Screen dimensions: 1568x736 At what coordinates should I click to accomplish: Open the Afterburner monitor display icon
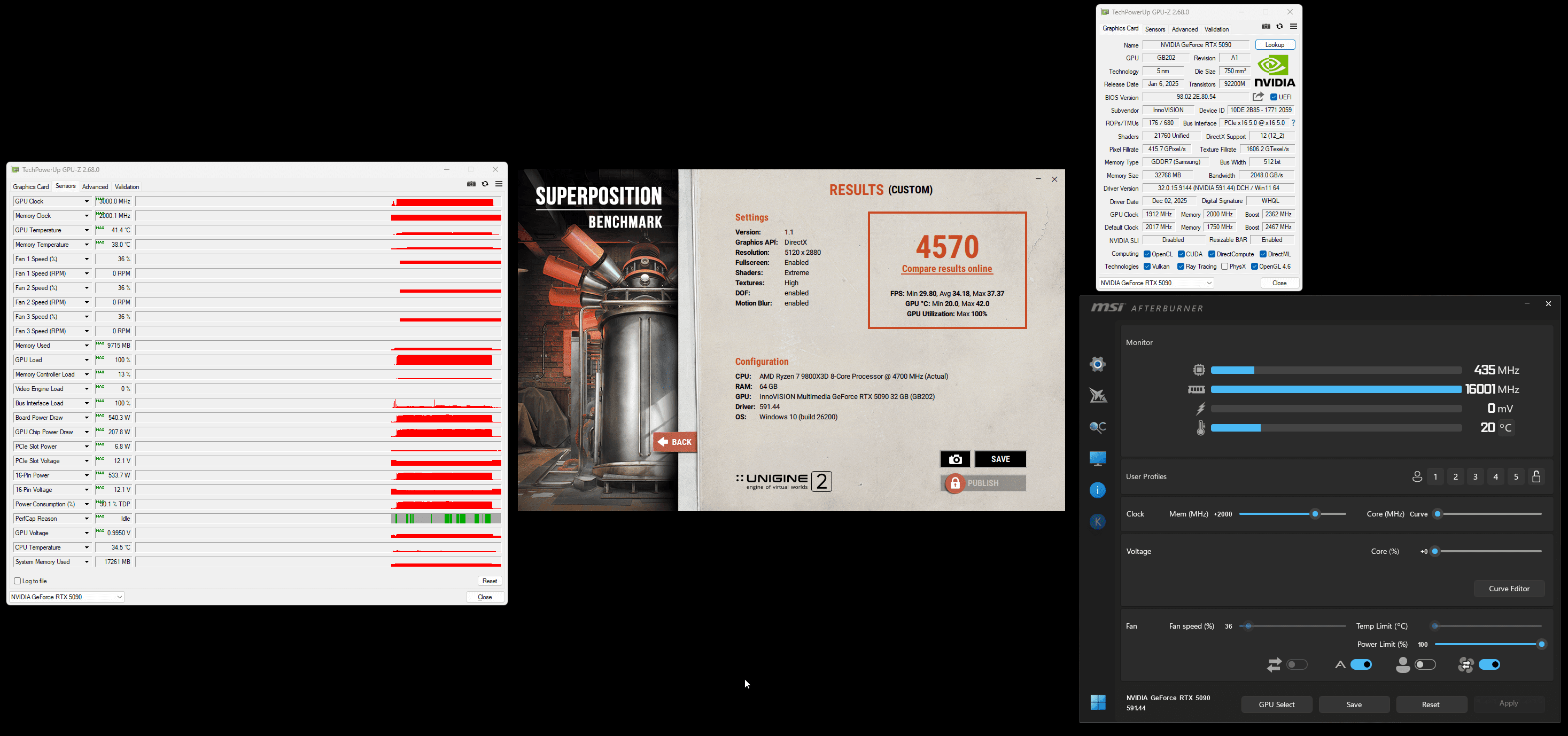click(1098, 459)
